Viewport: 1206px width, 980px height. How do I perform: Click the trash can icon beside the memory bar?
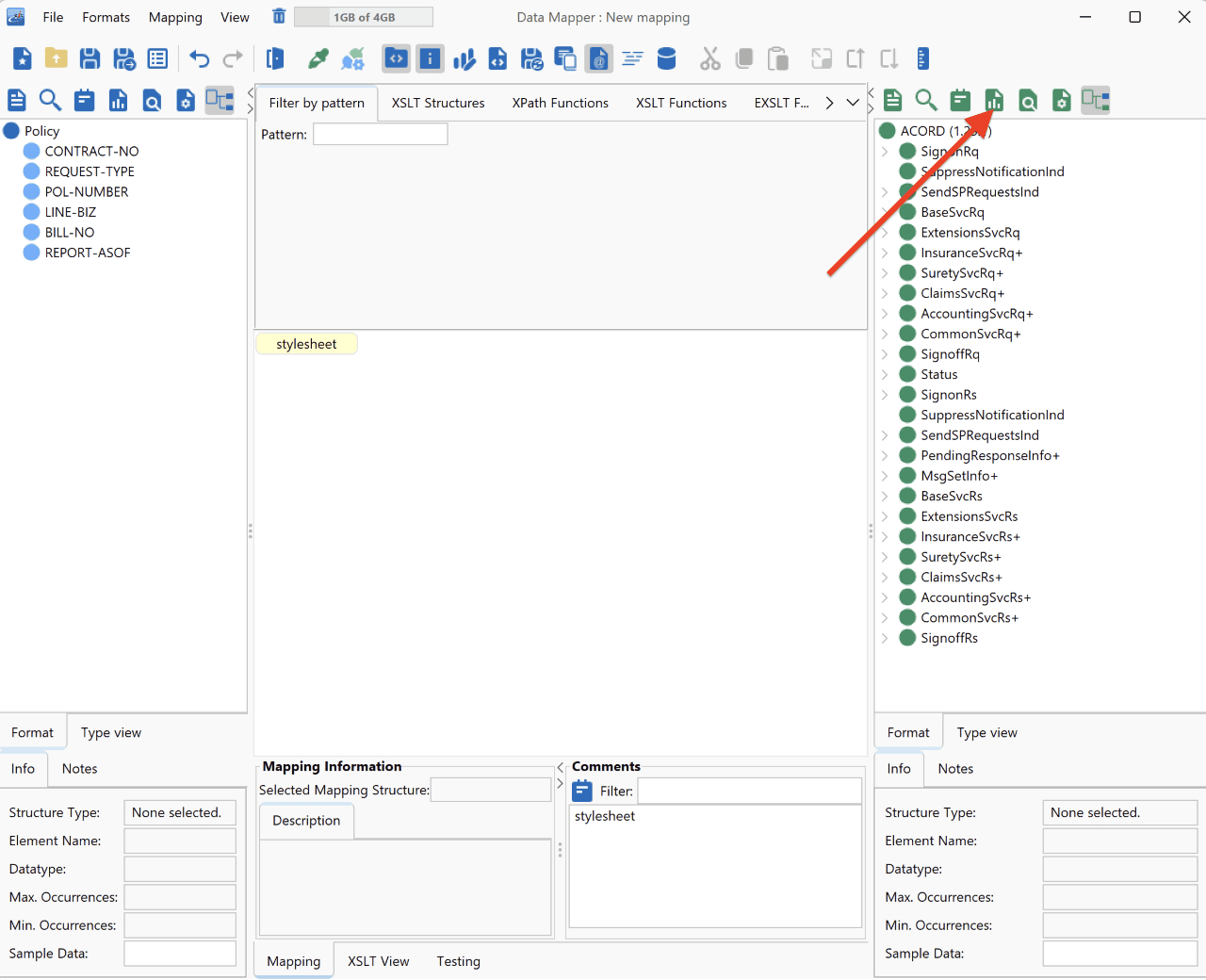(x=279, y=16)
